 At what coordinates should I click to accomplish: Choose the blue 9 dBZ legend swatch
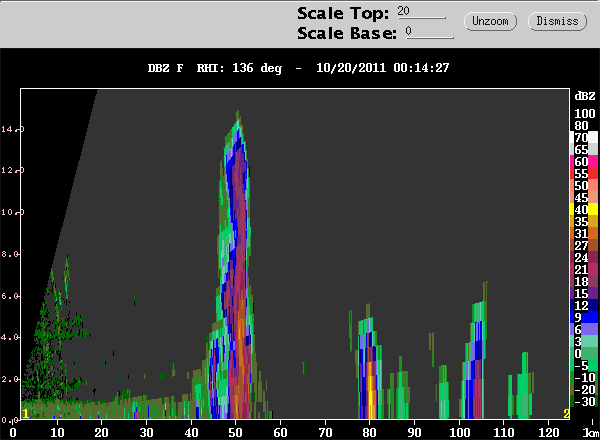point(582,317)
